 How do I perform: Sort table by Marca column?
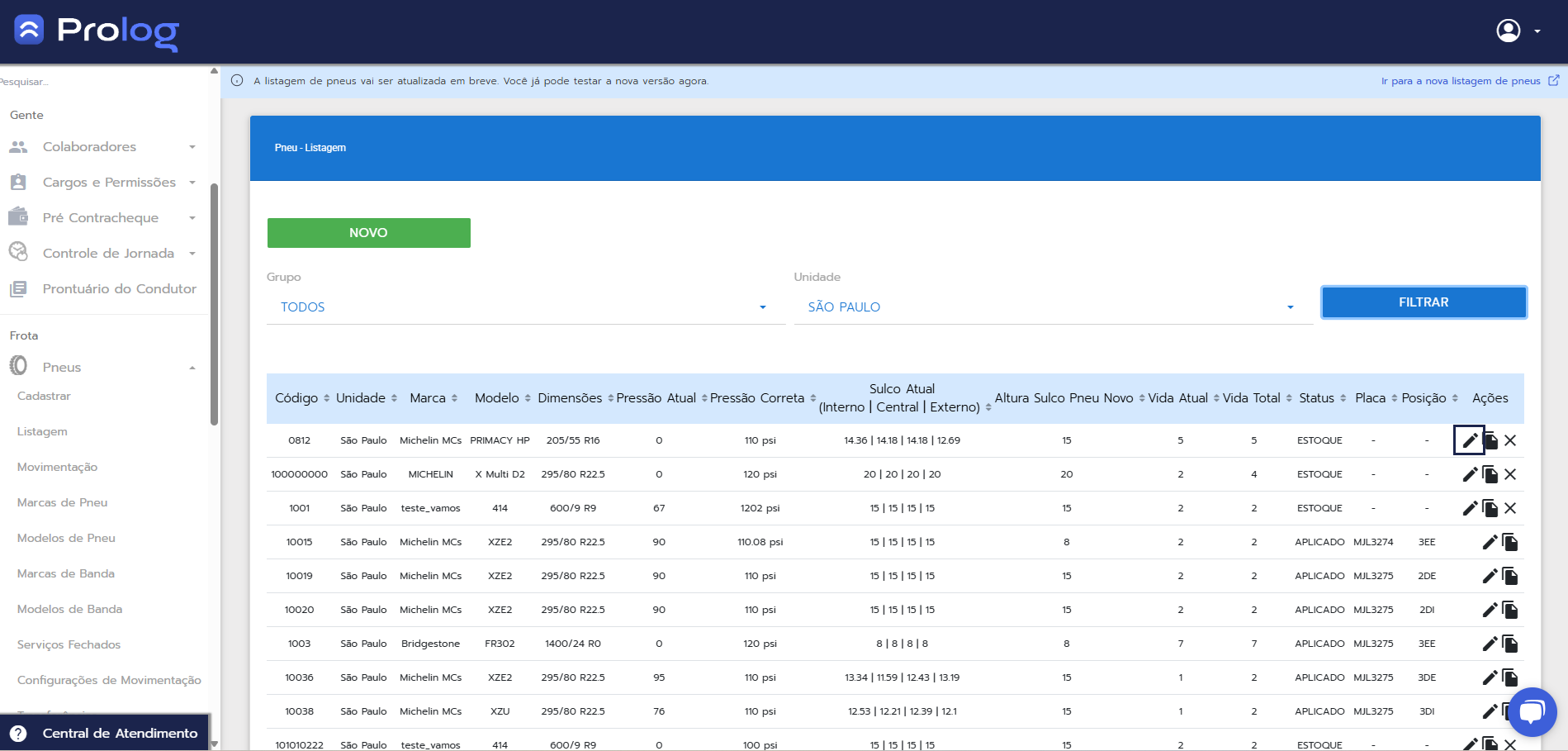(x=433, y=398)
